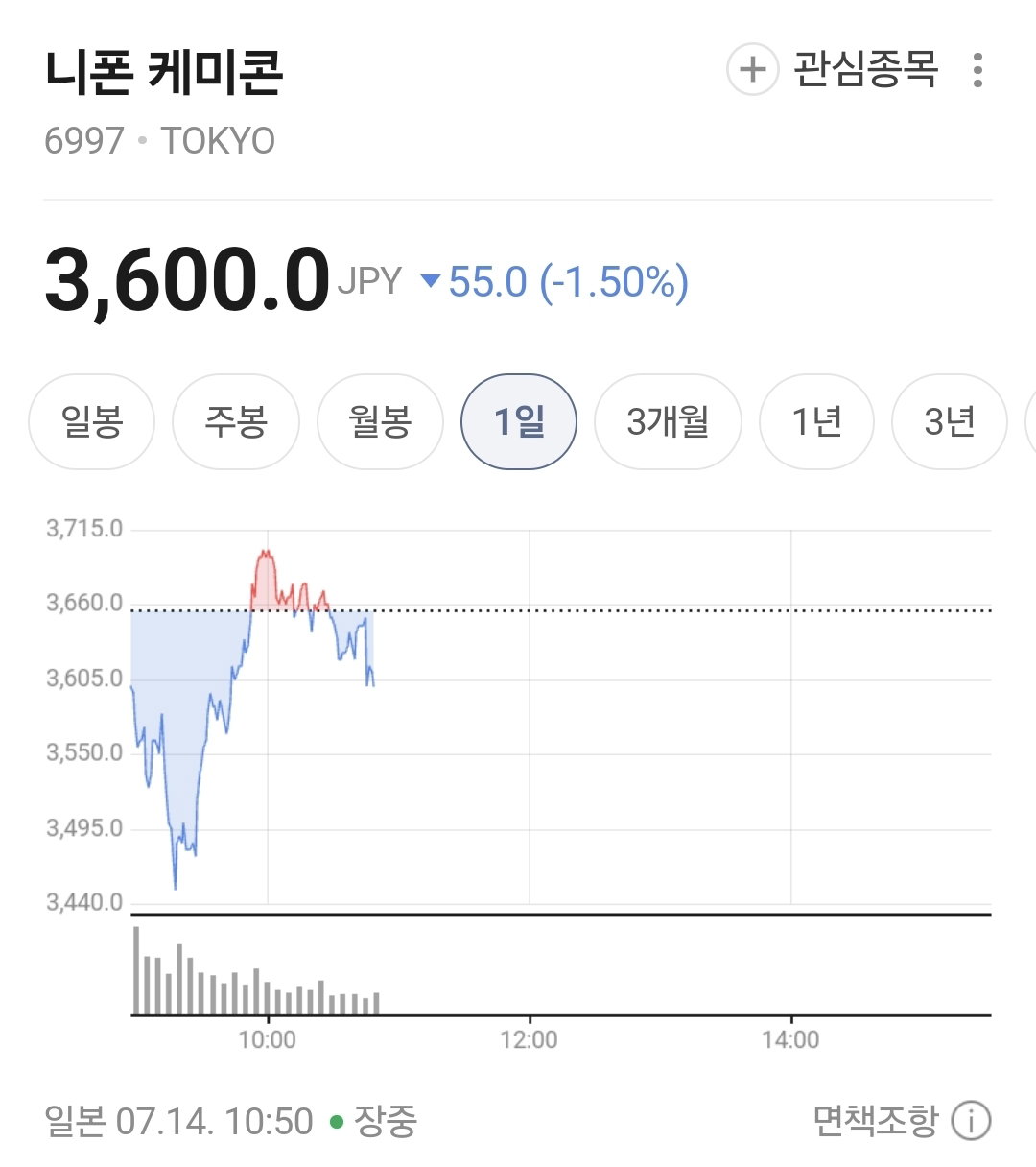The width and height of the screenshot is (1036, 1167).
Task: Tap the plus icon beside 관심종목
Action: pos(753,69)
